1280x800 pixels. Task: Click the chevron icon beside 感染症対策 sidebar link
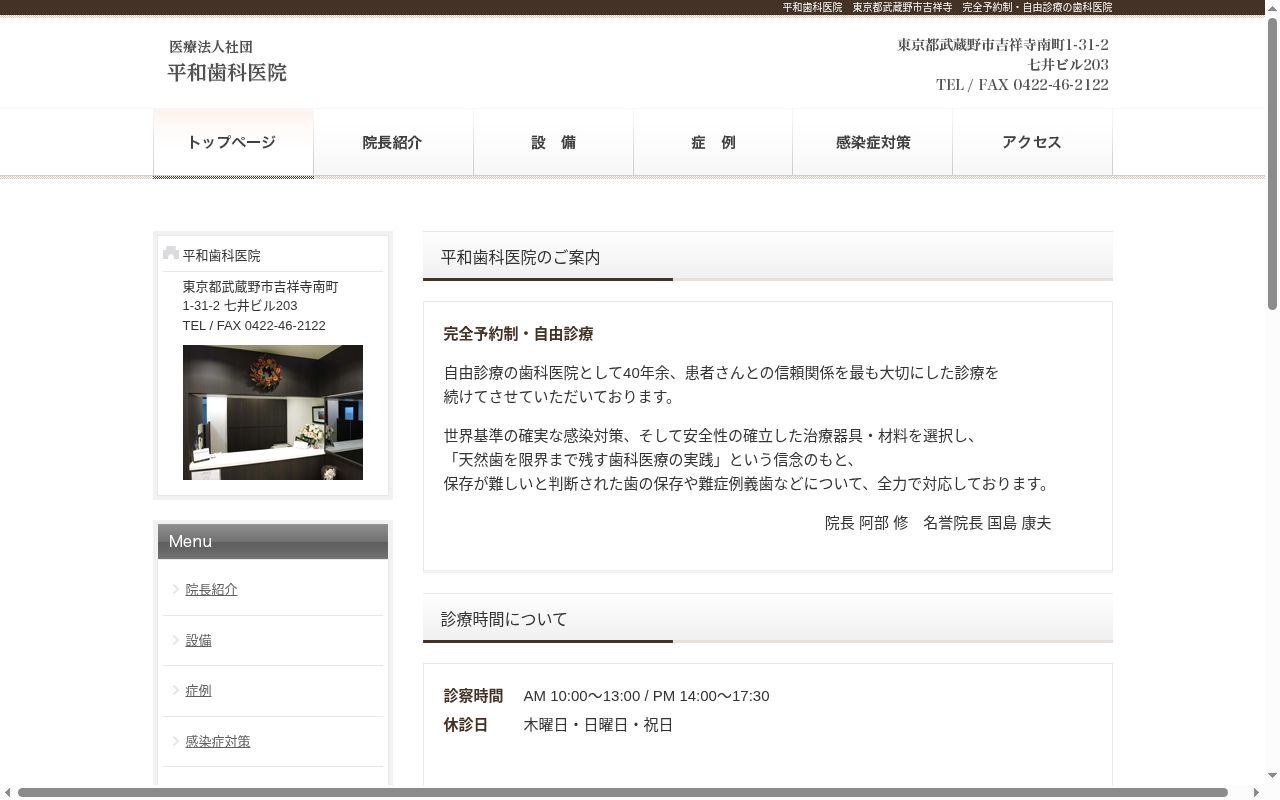coord(175,740)
